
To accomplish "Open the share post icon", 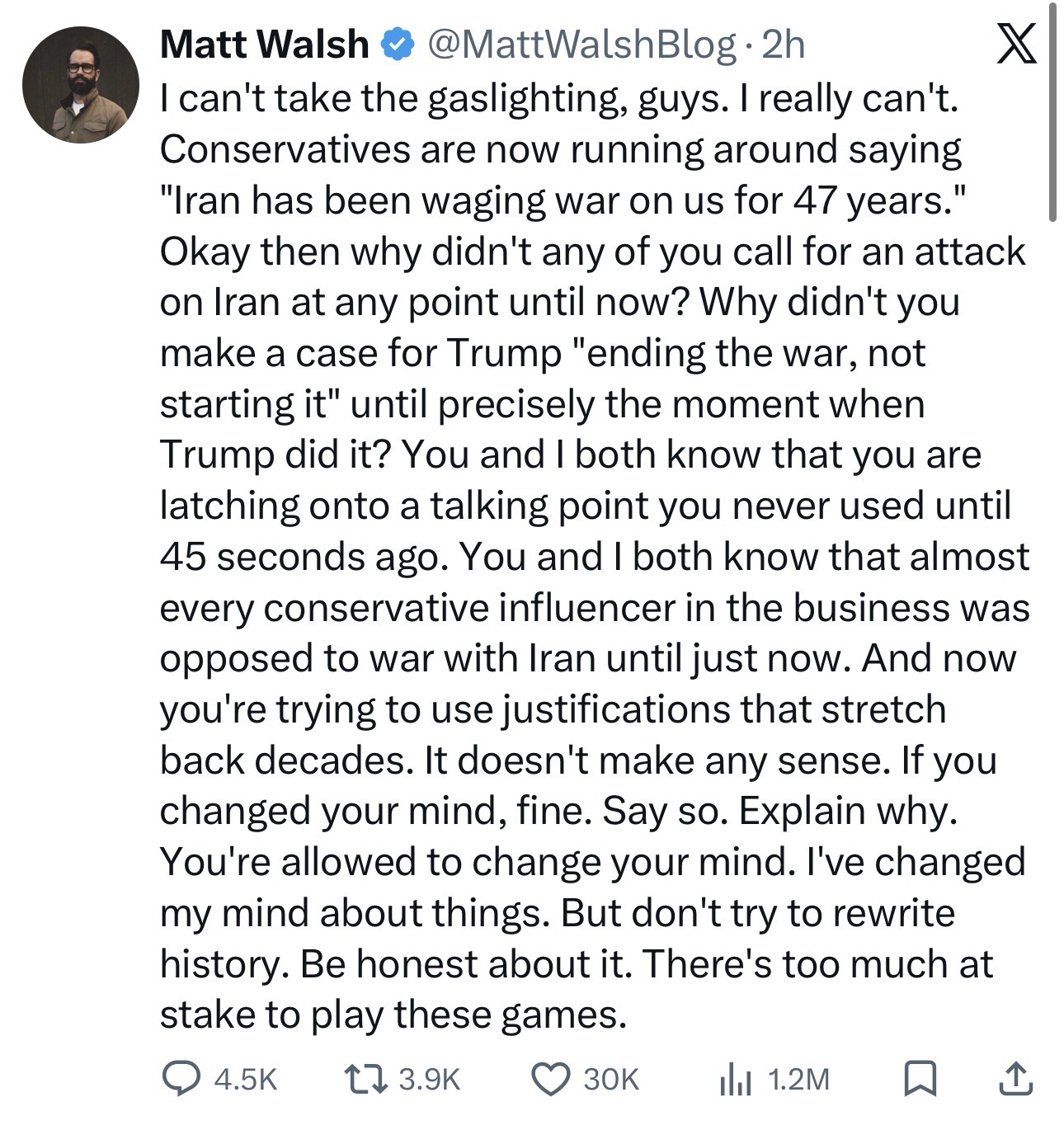I will [x=1015, y=1078].
